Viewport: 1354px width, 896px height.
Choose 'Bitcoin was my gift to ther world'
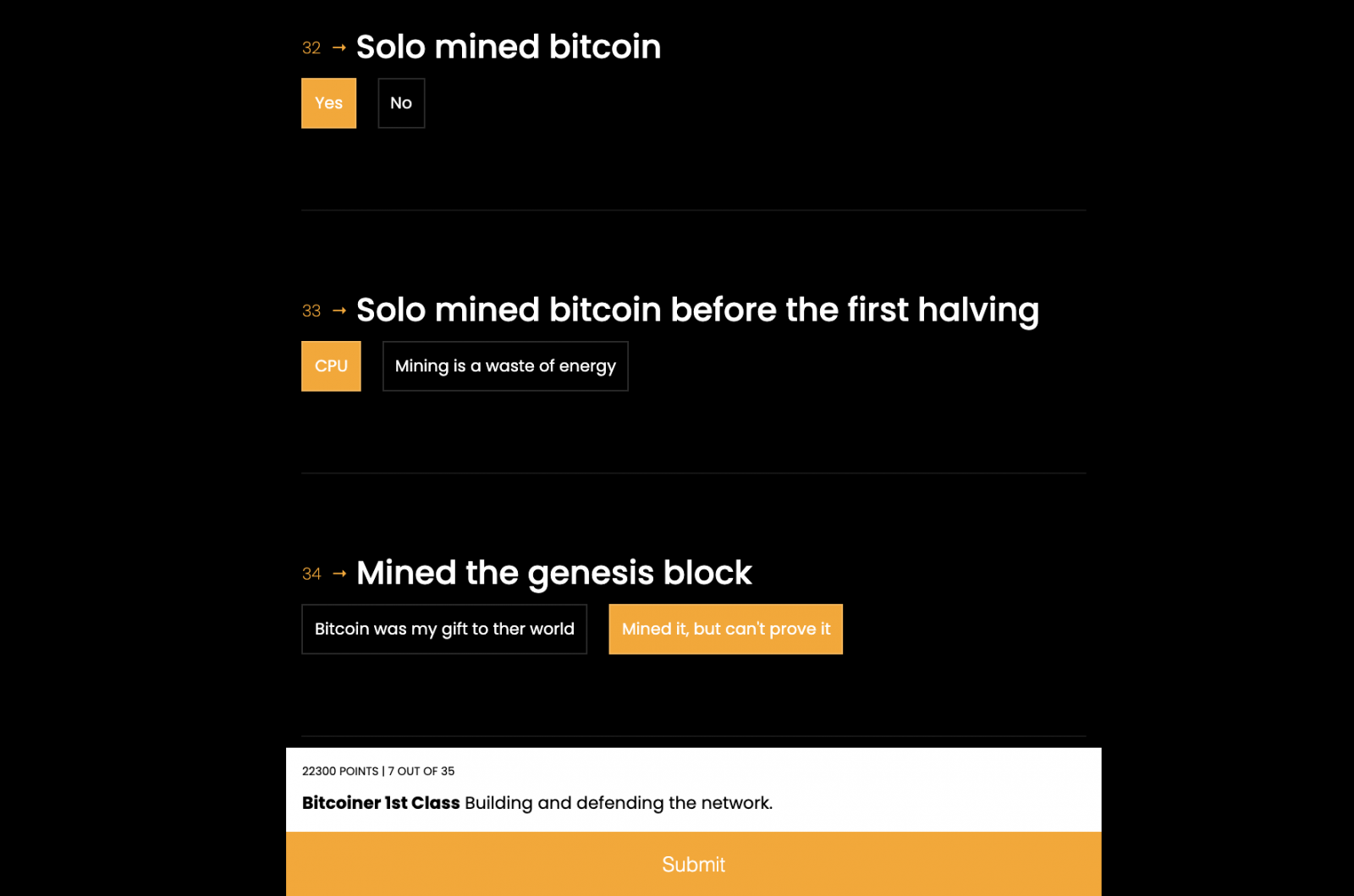click(444, 629)
